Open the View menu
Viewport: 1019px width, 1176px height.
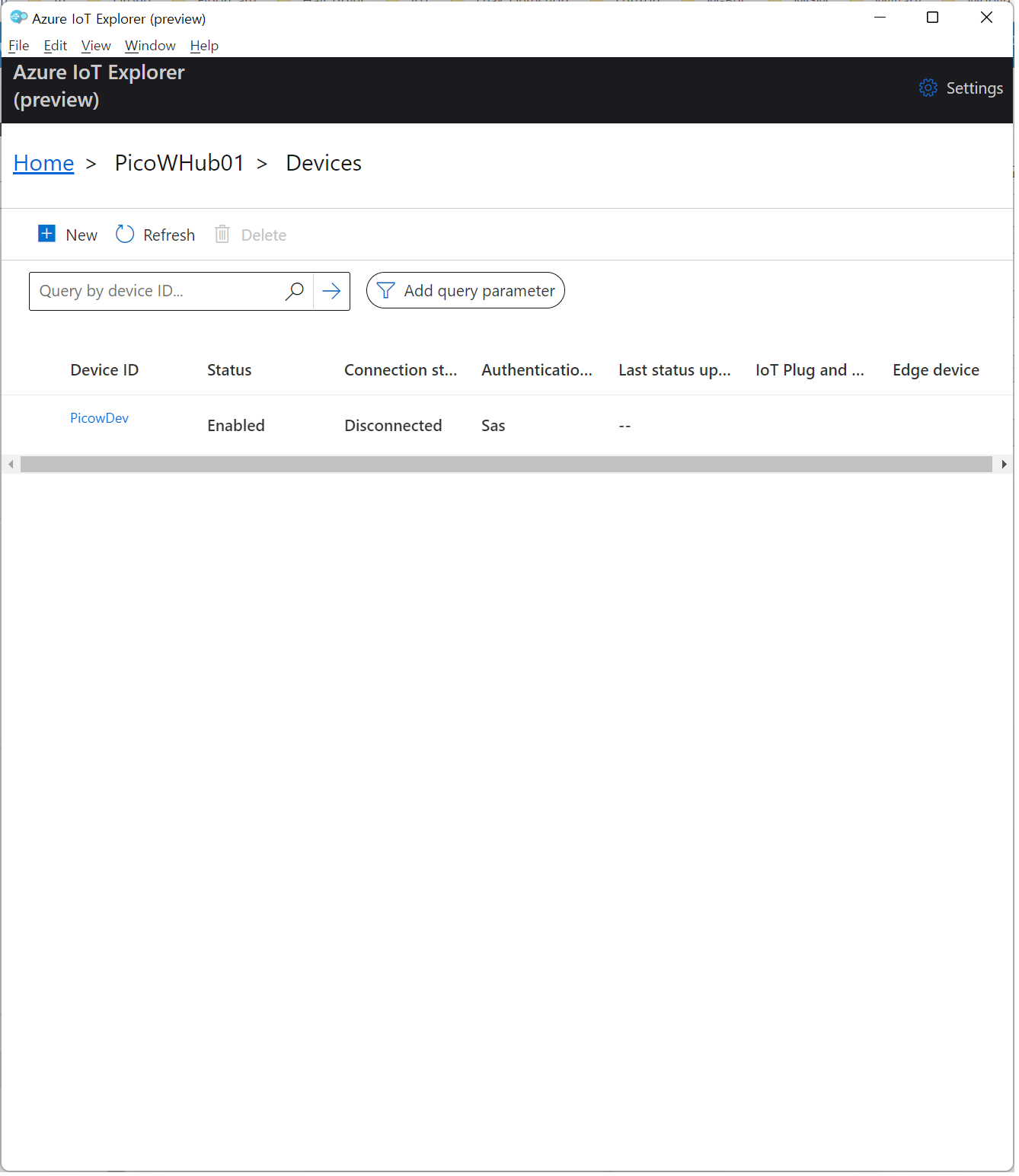click(x=96, y=46)
